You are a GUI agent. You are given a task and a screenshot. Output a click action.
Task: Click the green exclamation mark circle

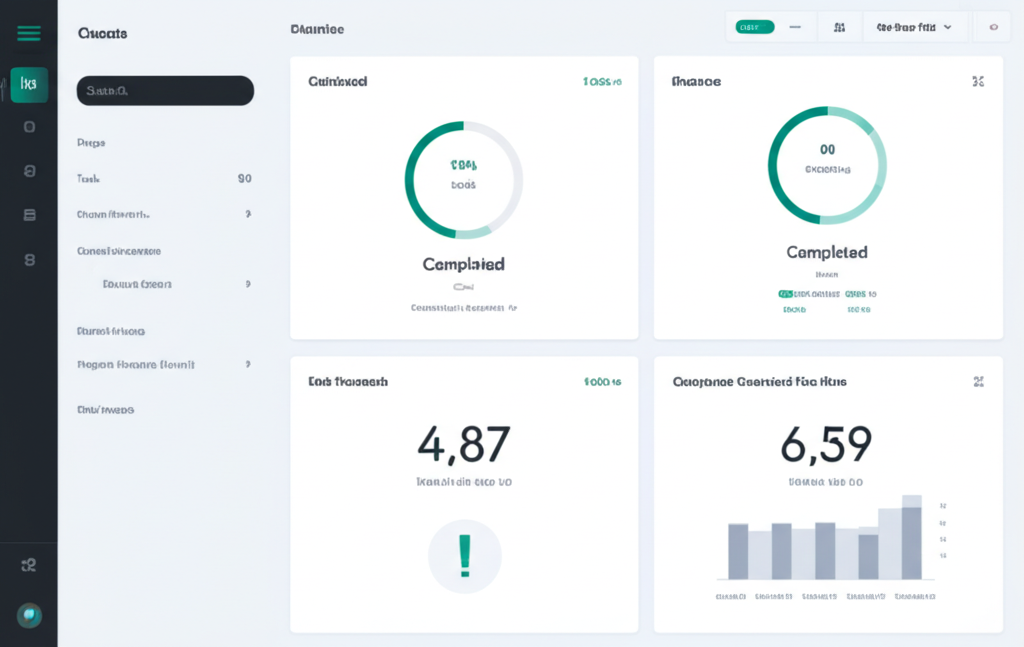[x=464, y=556]
